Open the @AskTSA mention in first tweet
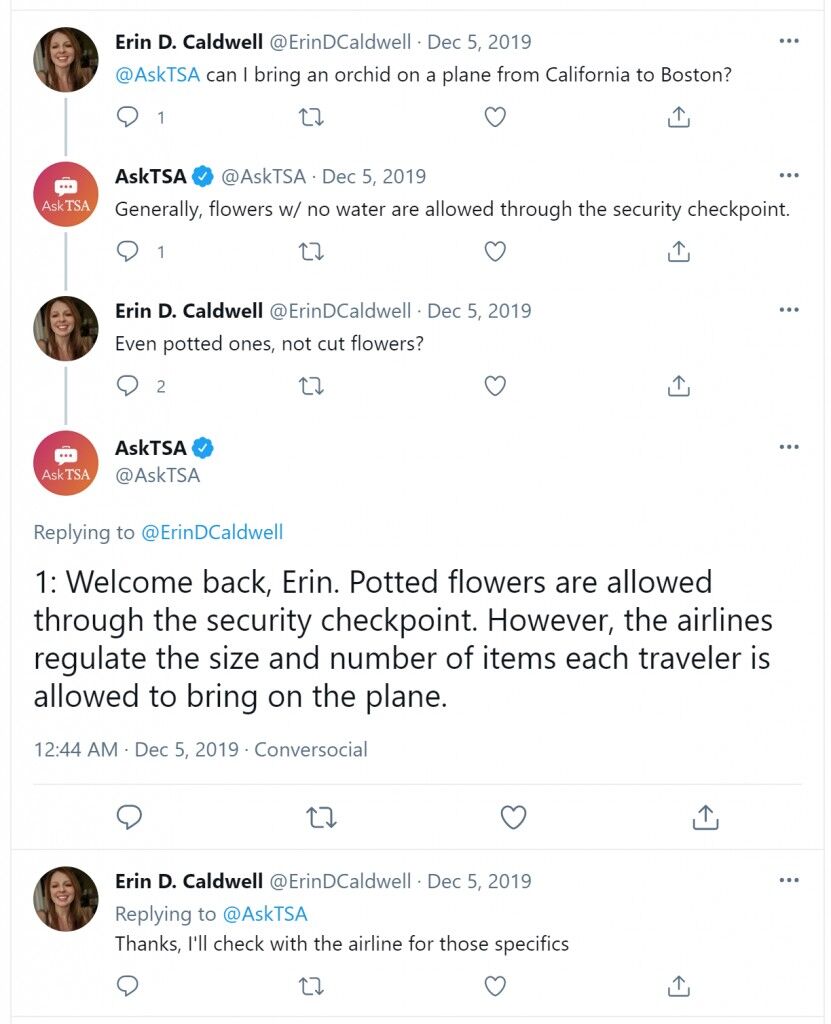 click(x=157, y=74)
